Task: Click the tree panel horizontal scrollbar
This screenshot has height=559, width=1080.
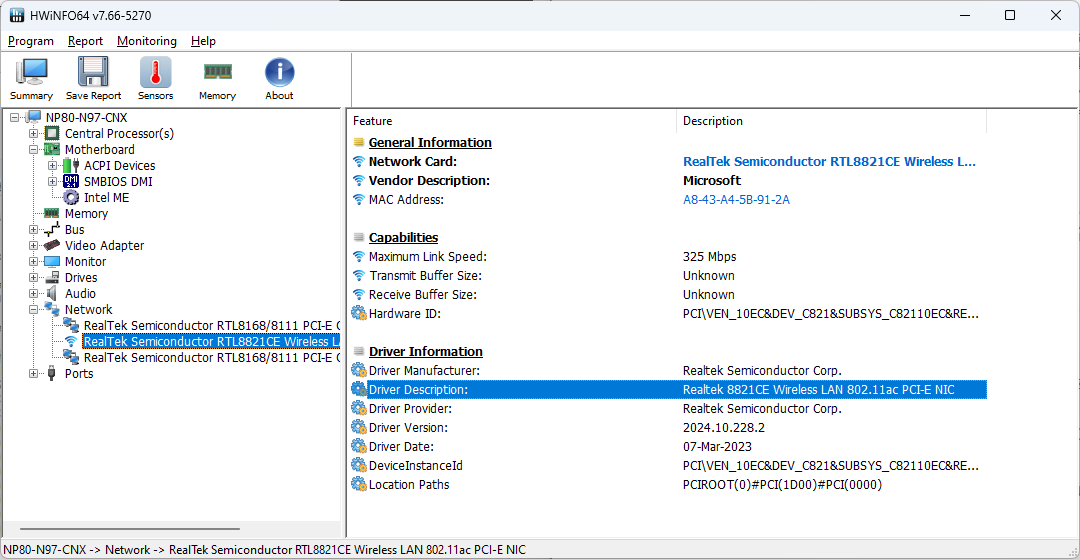Action: pyautogui.click(x=130, y=529)
